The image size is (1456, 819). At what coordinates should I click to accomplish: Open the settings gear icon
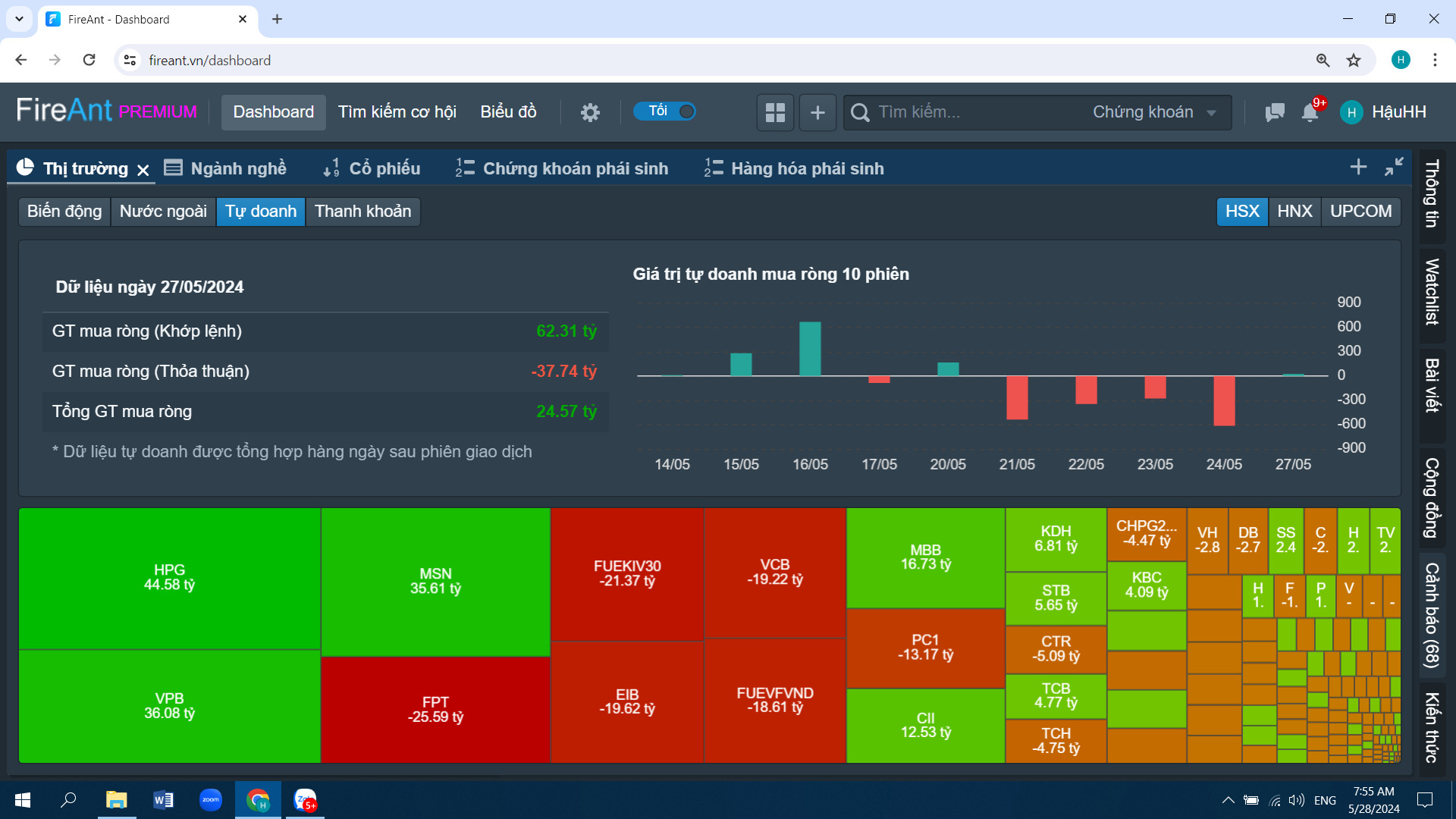(x=590, y=112)
